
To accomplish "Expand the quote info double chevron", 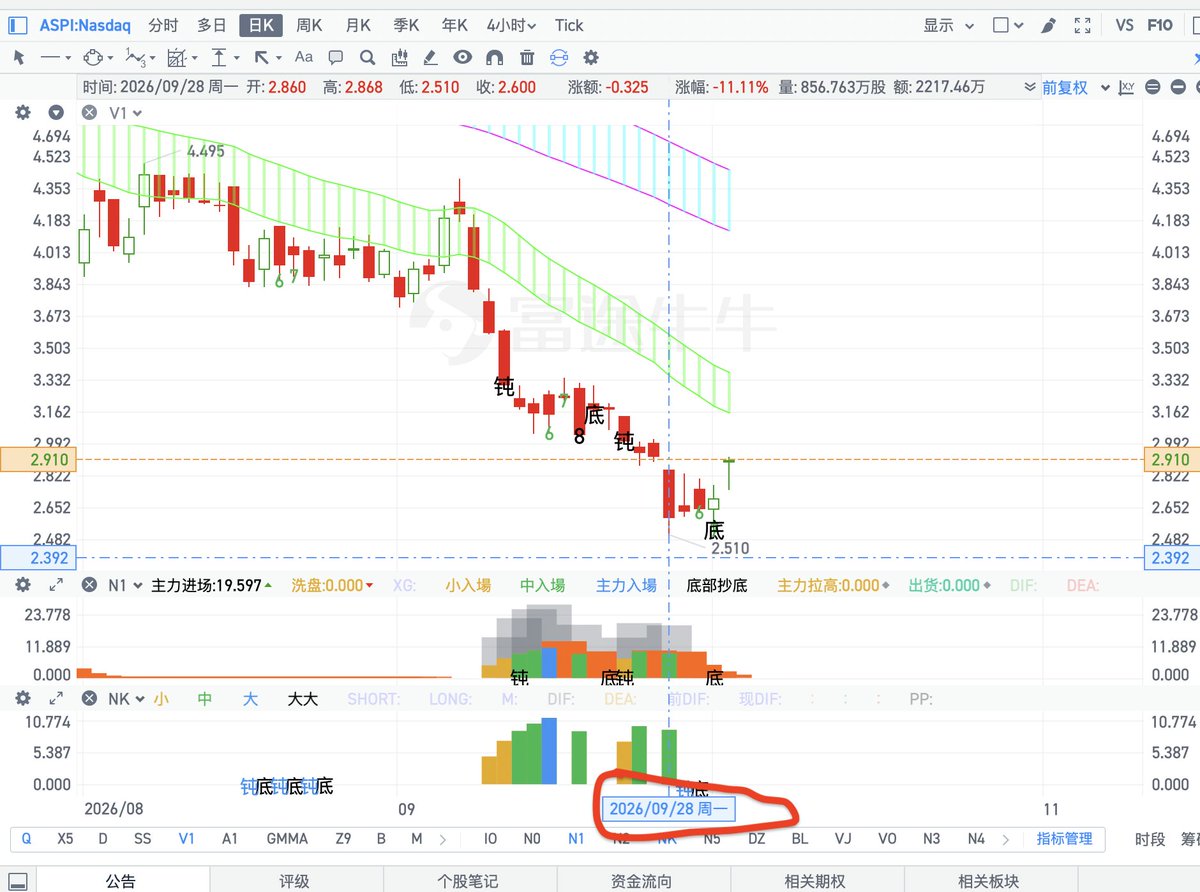I will coord(1030,88).
